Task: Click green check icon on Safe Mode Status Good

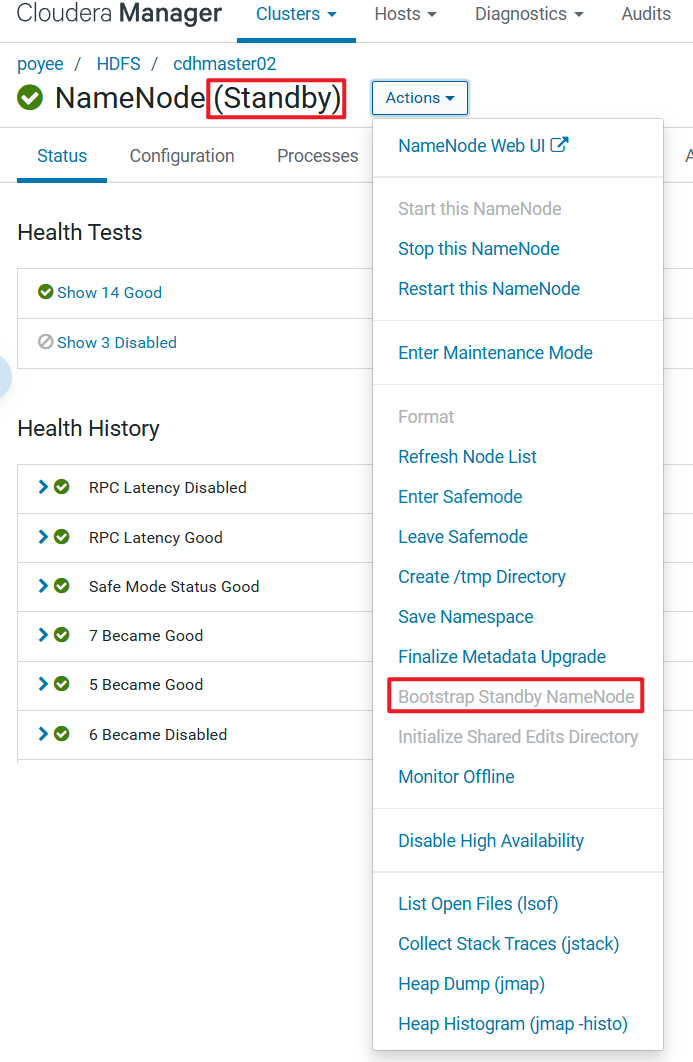Action: [62, 586]
